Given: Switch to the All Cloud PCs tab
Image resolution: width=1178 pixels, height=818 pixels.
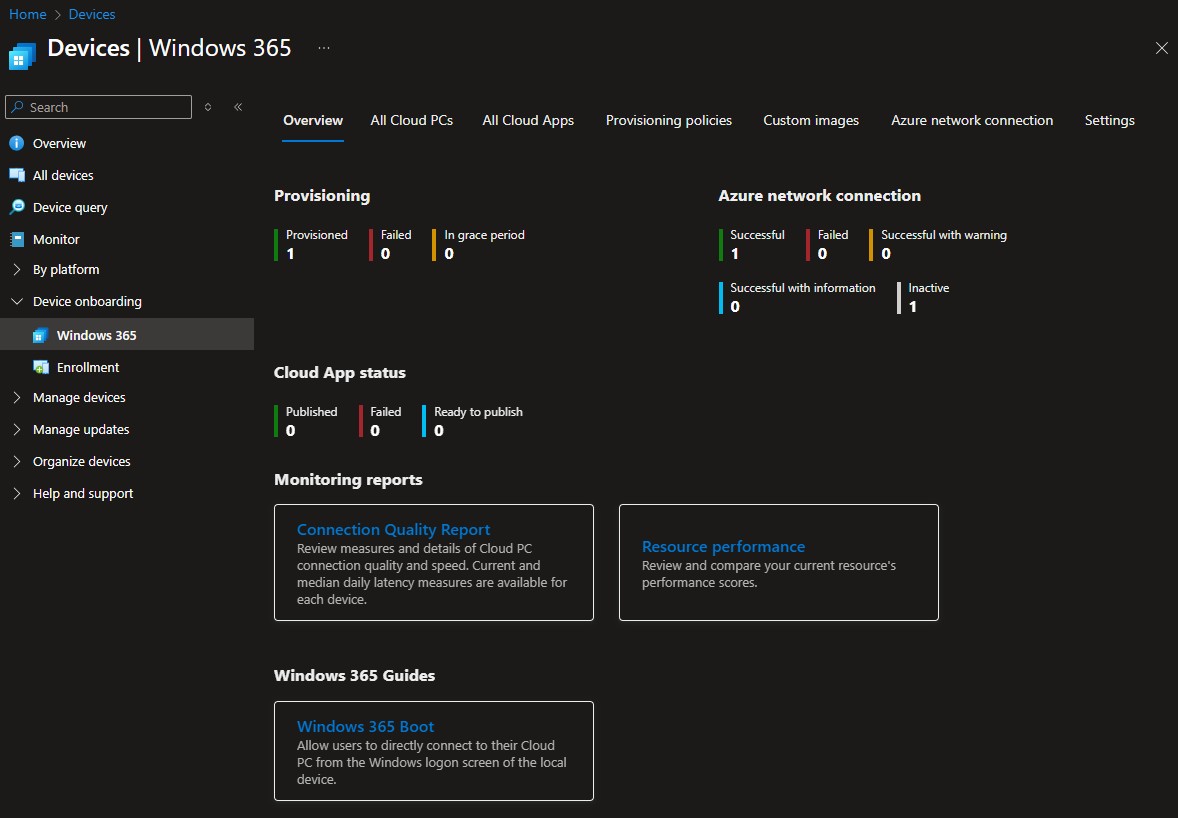Looking at the screenshot, I should 411,120.
